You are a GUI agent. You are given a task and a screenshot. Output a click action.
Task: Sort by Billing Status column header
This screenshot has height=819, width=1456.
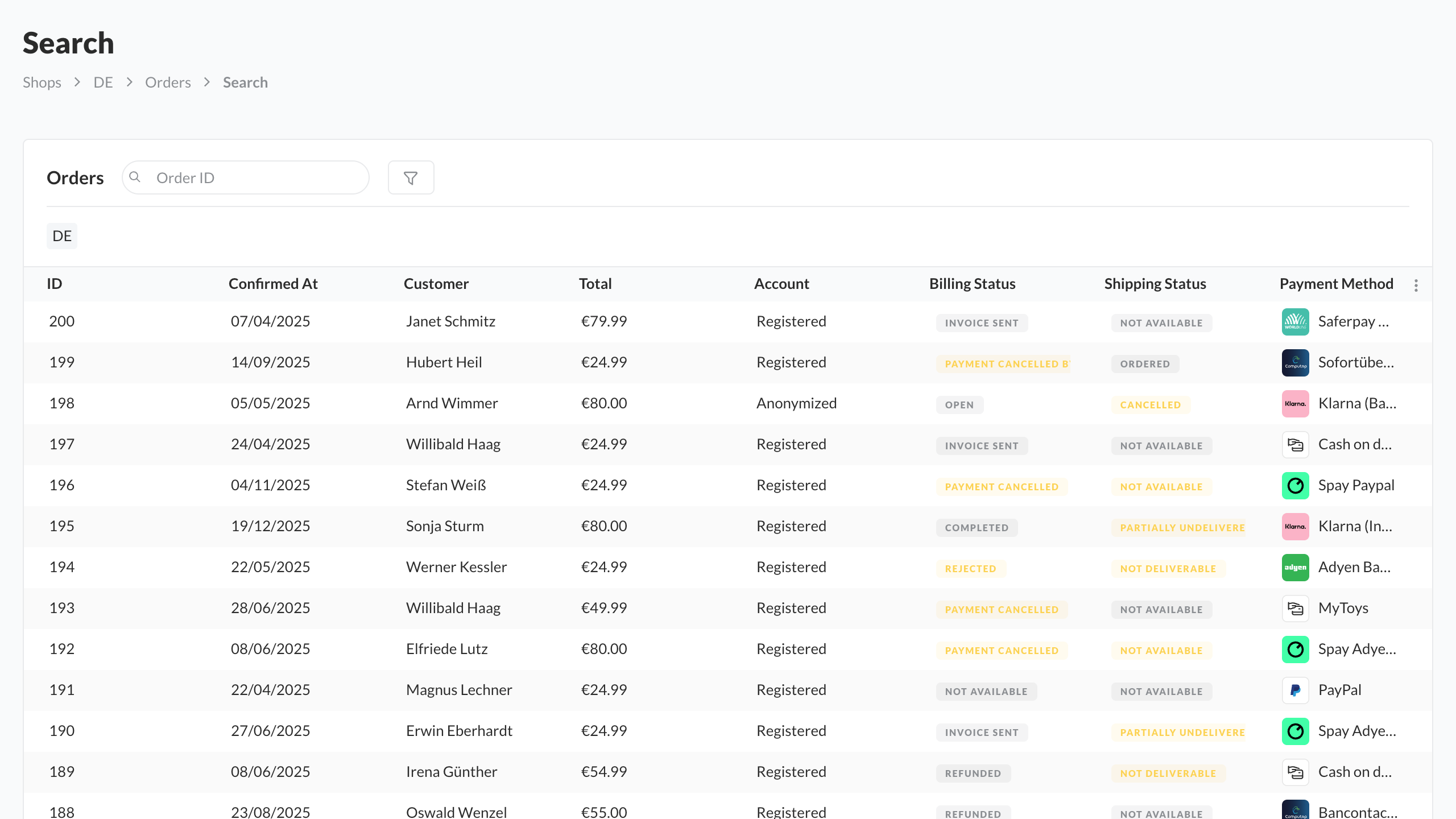[x=972, y=284]
